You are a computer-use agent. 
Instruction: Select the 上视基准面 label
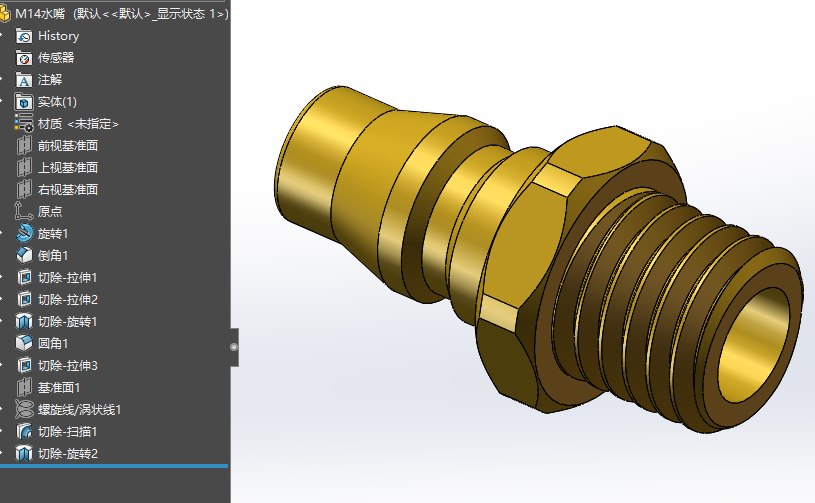pos(68,167)
